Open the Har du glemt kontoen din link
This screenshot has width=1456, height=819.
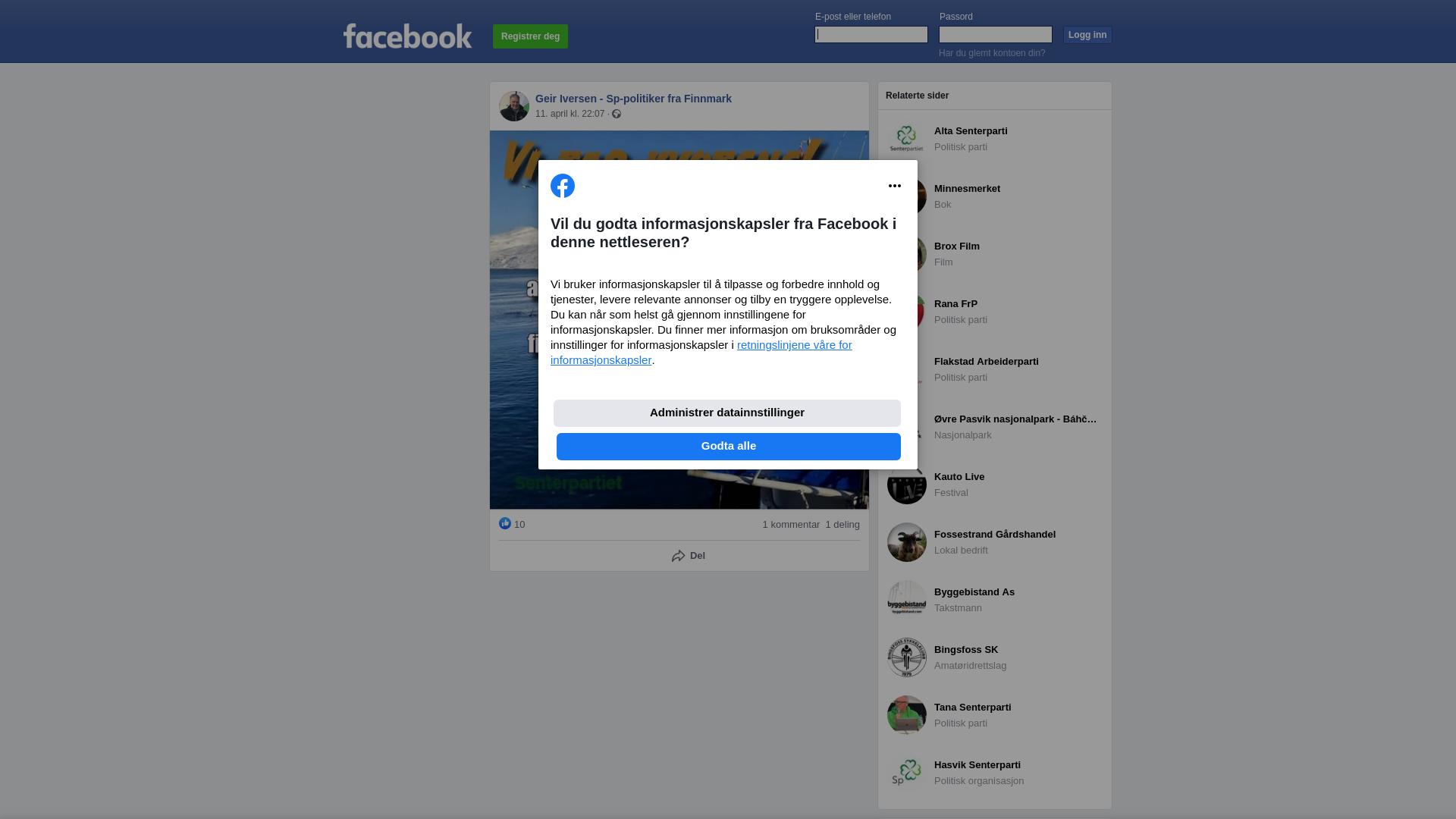pos(992,53)
